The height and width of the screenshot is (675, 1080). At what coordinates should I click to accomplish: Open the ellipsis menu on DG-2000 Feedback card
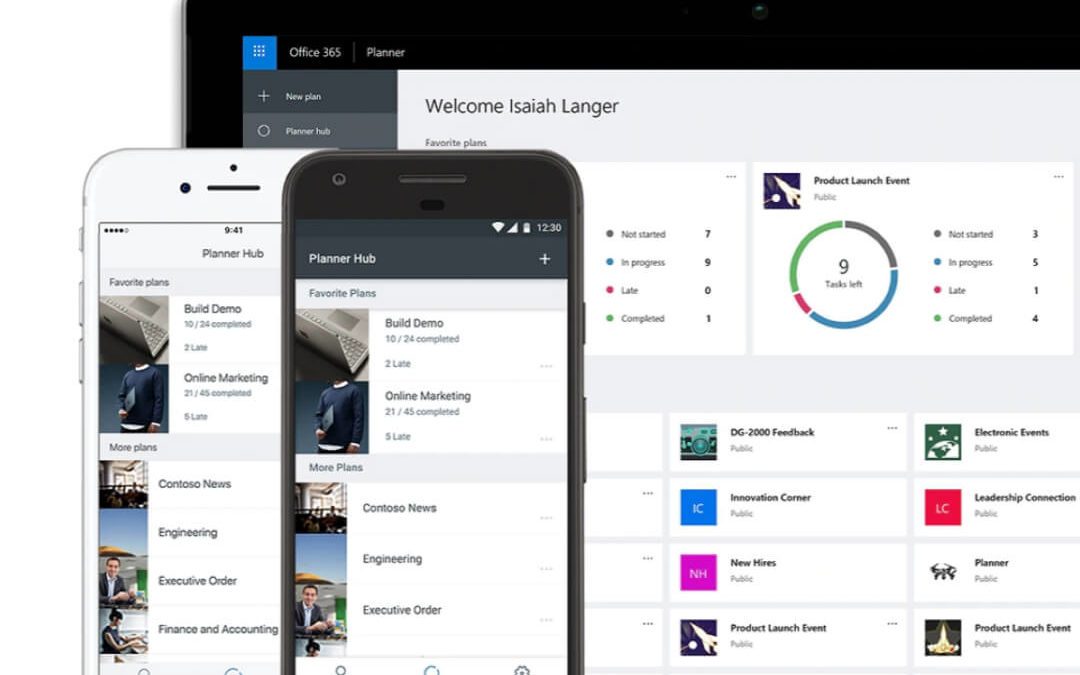pyautogui.click(x=892, y=428)
